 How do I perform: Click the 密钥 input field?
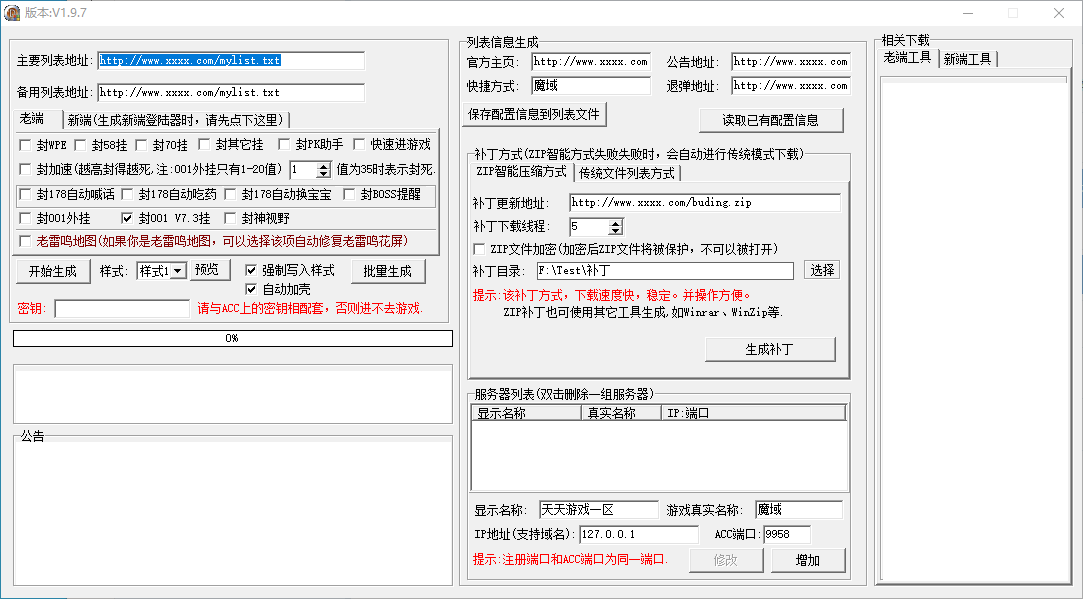click(122, 309)
